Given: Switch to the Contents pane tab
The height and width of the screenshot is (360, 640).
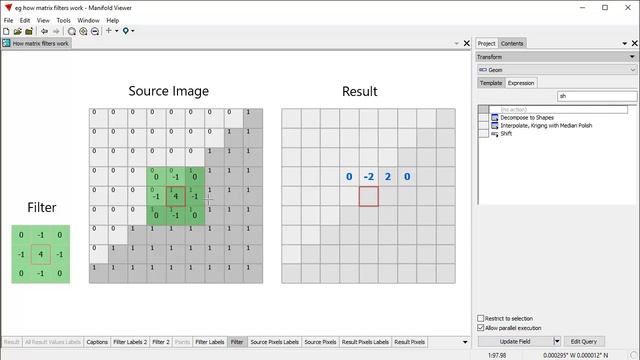Looking at the screenshot, I should tap(512, 43).
